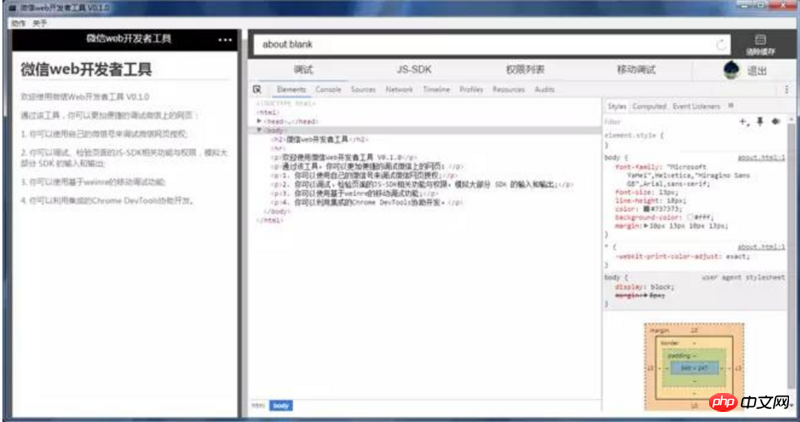The width and height of the screenshot is (800, 422).
Task: Open color swatch for #737373
Action: pos(646,209)
